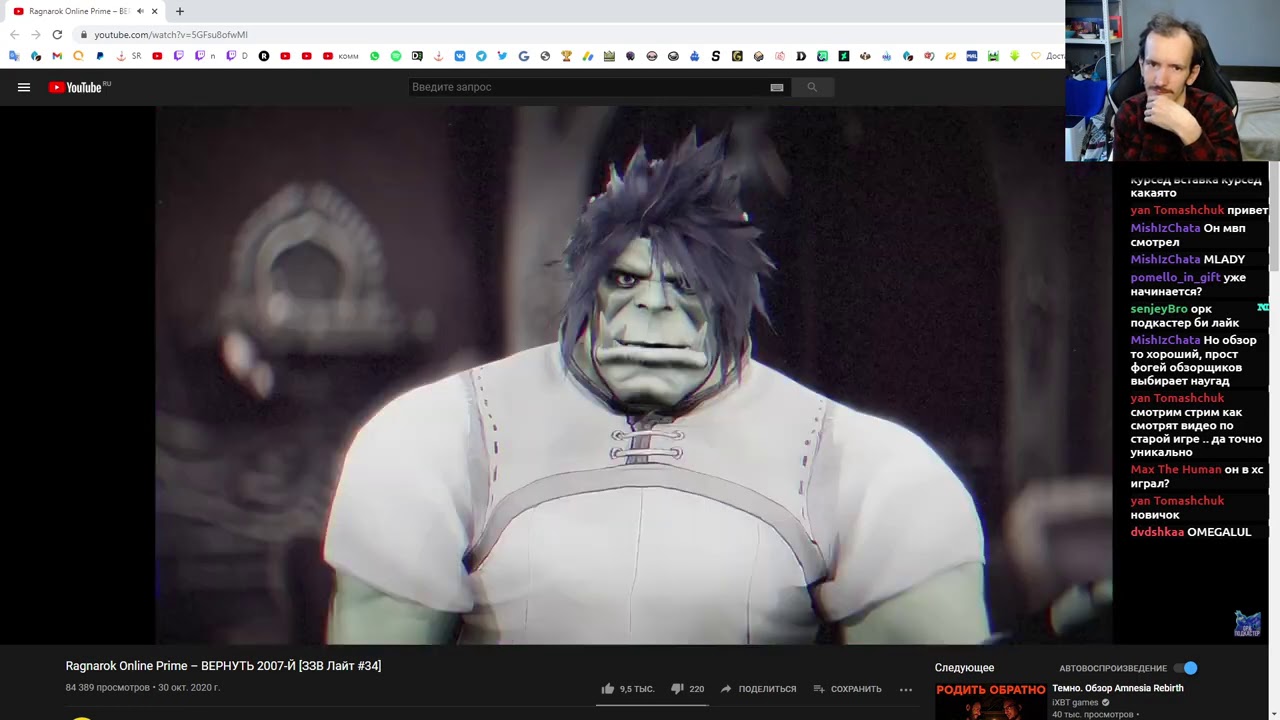Like the video (9,5 тыс.)
Viewport: 1280px width, 720px height.
click(627, 688)
